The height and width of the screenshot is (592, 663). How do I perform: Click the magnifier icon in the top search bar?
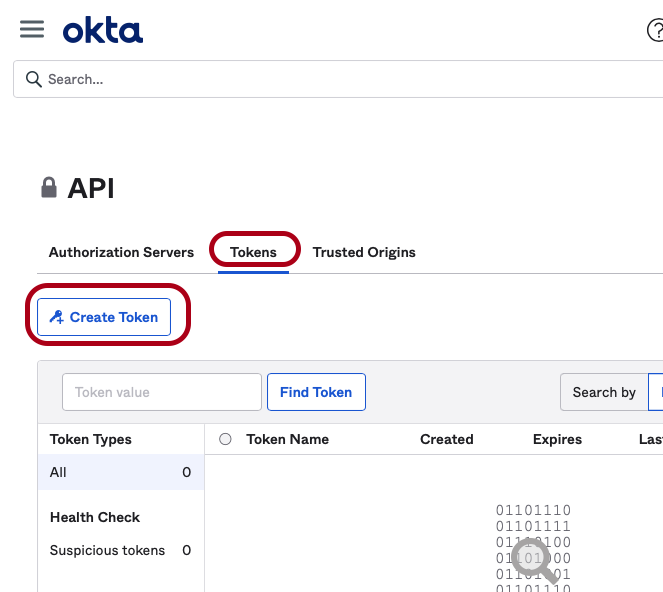[33, 79]
